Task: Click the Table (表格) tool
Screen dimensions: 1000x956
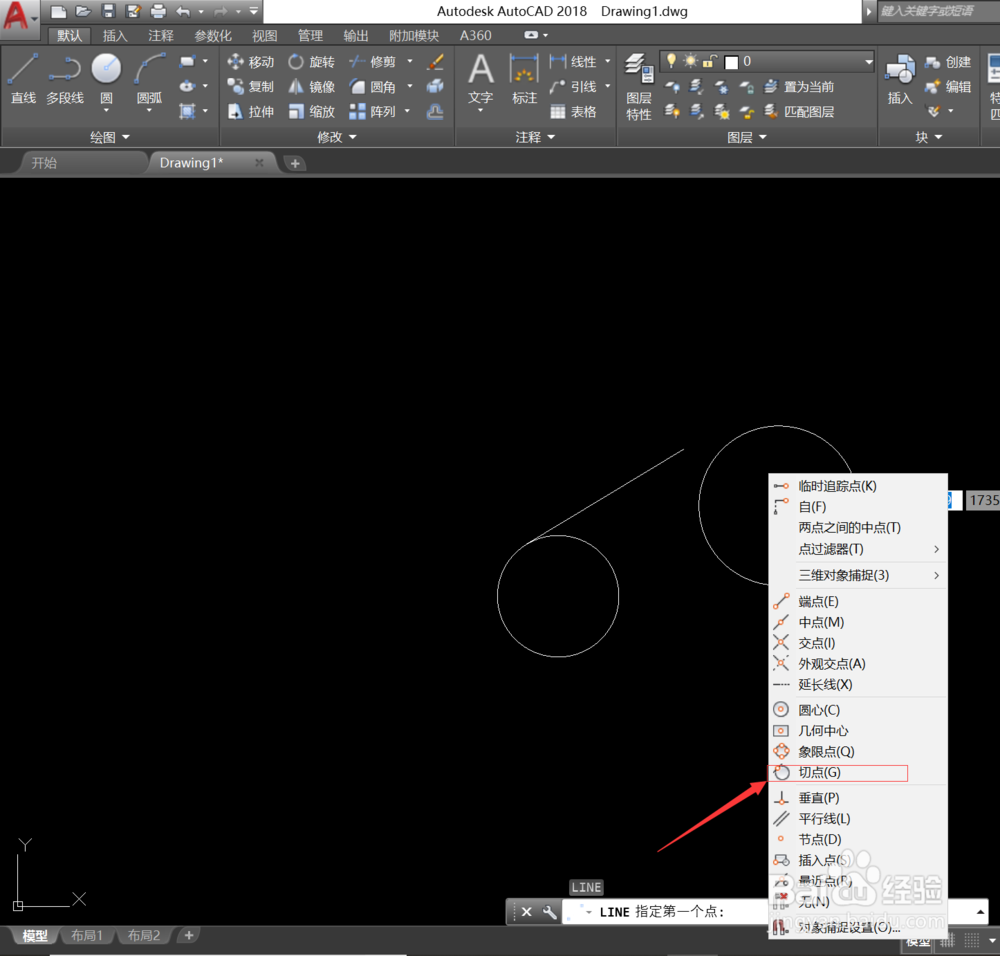Action: pyautogui.click(x=573, y=112)
